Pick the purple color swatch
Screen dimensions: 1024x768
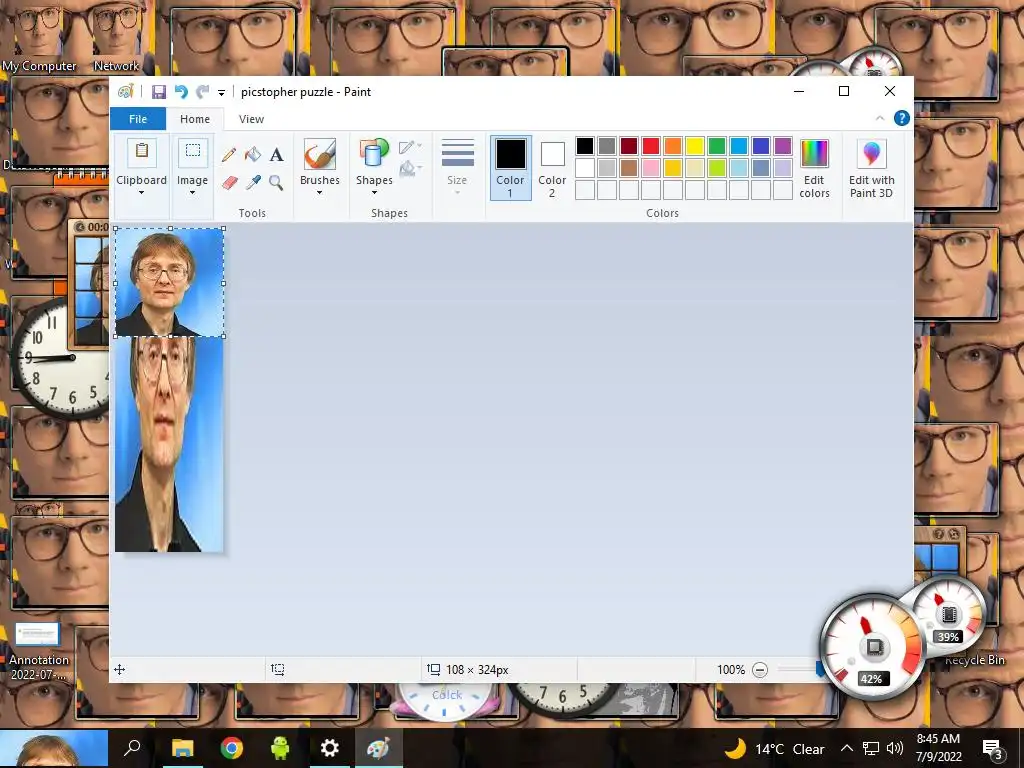pos(782,146)
